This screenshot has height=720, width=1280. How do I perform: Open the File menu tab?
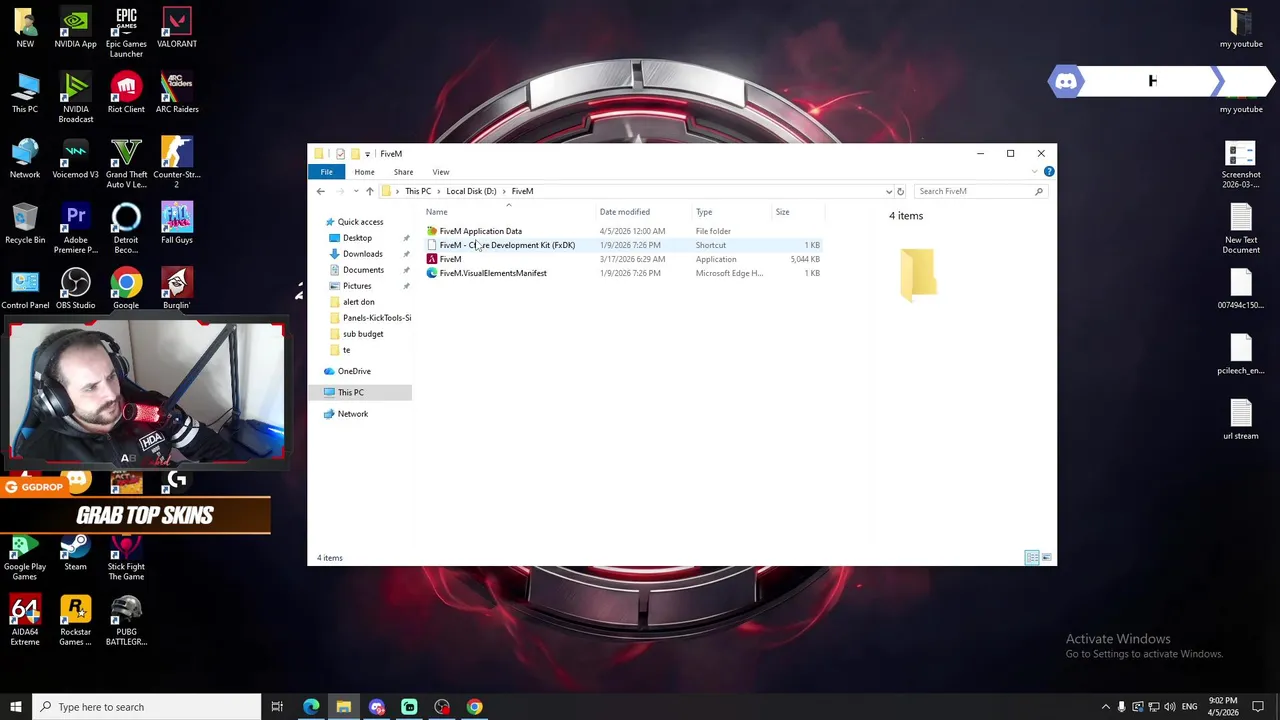(x=327, y=172)
